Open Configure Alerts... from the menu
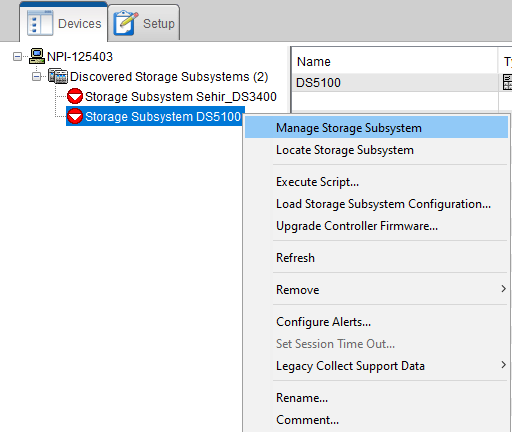Viewport: 512px width, 432px height. pos(376,322)
